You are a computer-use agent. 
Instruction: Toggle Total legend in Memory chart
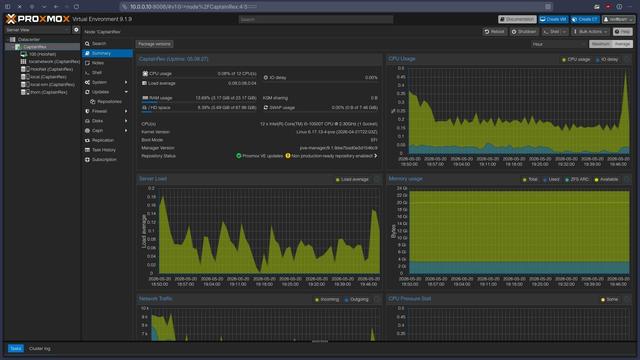(530, 180)
